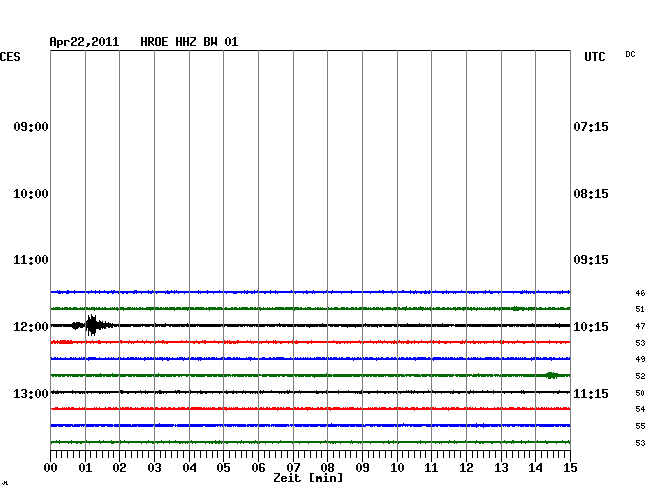
Task: Click amplitude value 55 on the right
Action: click(640, 426)
